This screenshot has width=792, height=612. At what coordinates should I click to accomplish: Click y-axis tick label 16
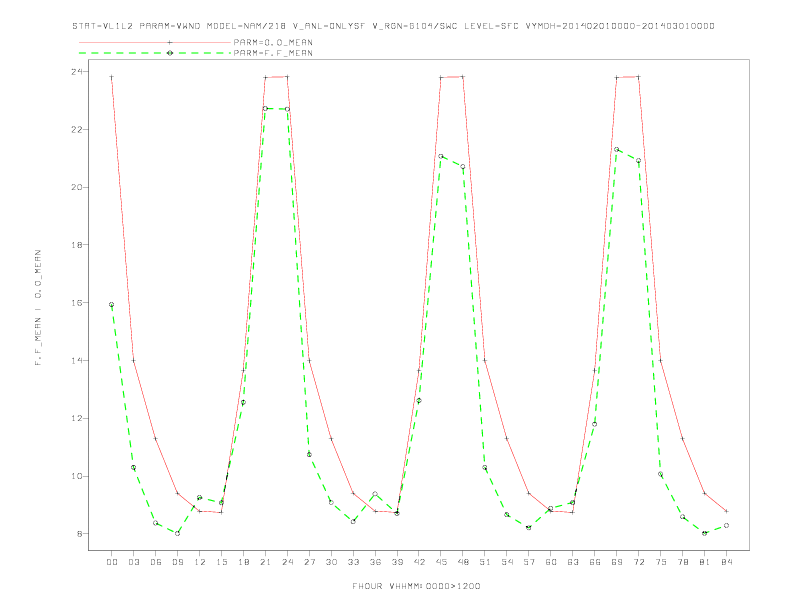pos(77,302)
